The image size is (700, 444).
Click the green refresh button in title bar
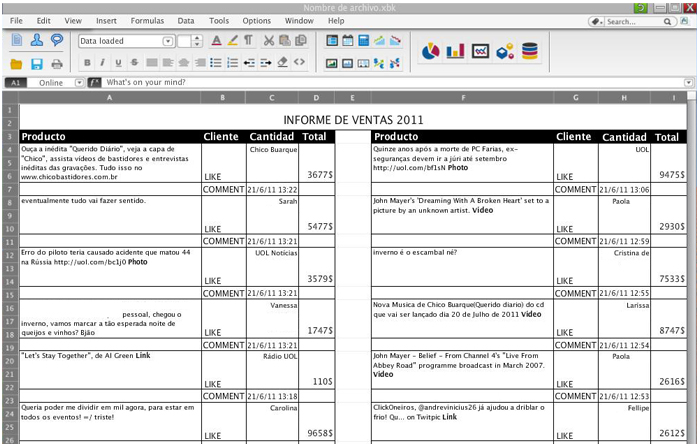640,8
